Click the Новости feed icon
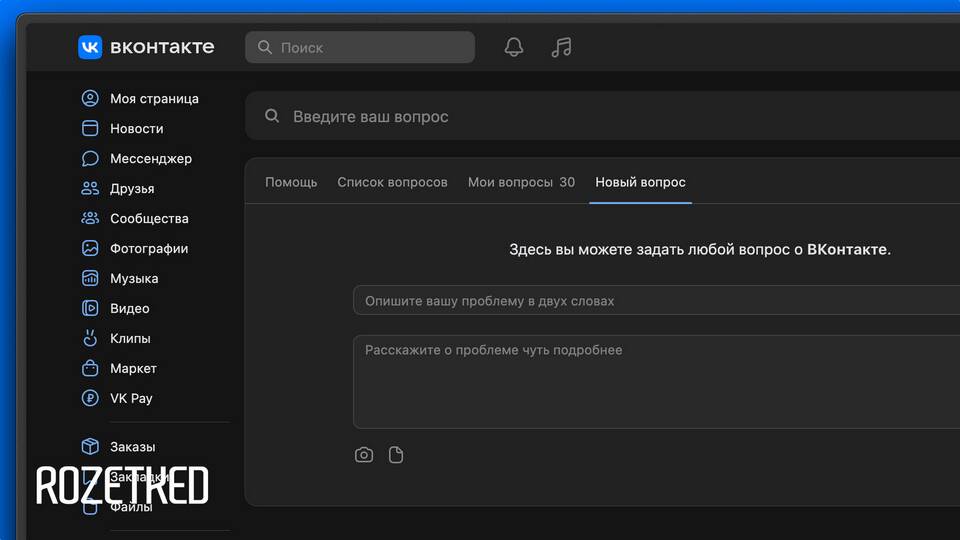This screenshot has height=540, width=960. tap(90, 128)
